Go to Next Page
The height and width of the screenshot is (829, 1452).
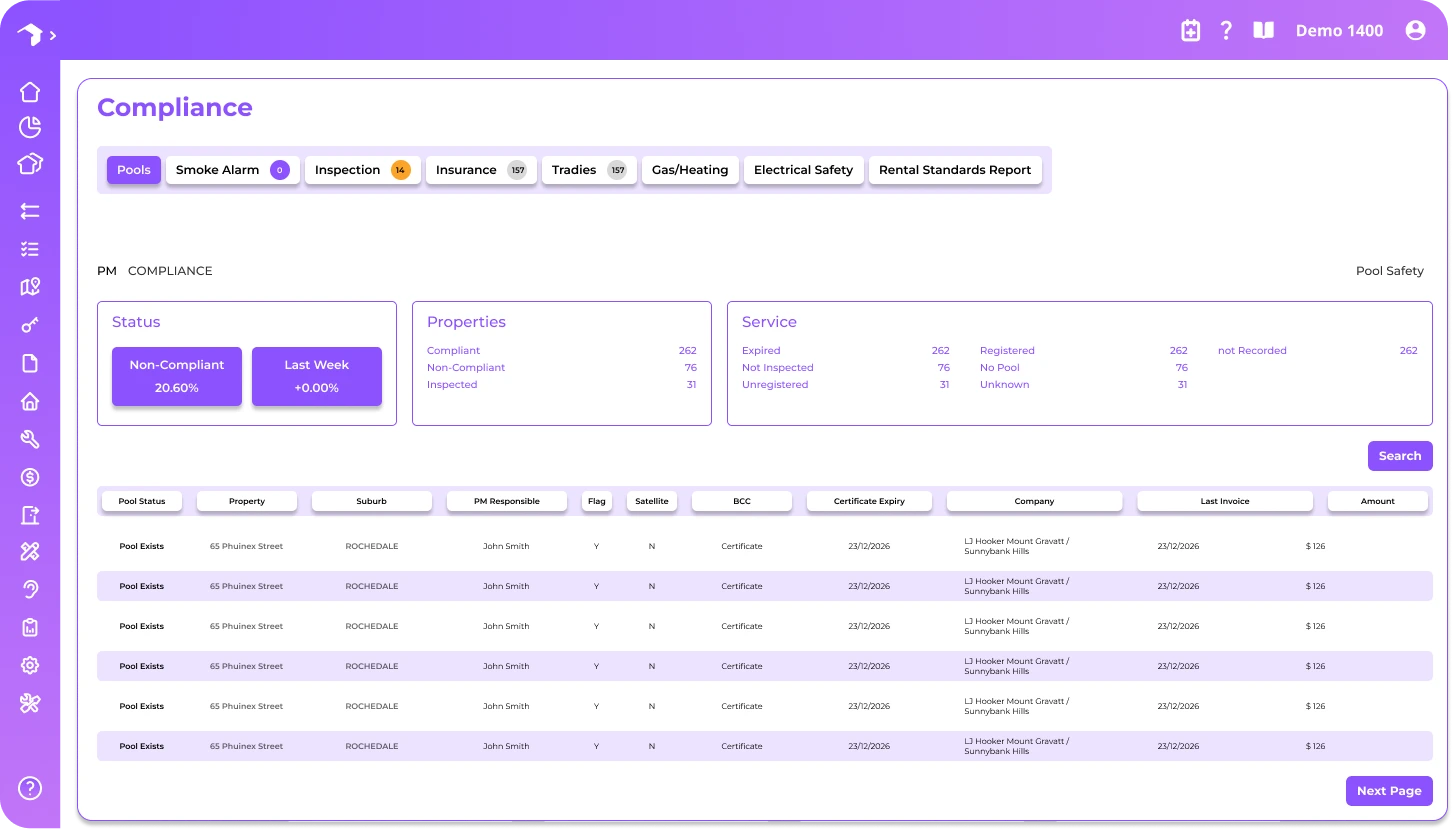(x=1388, y=791)
